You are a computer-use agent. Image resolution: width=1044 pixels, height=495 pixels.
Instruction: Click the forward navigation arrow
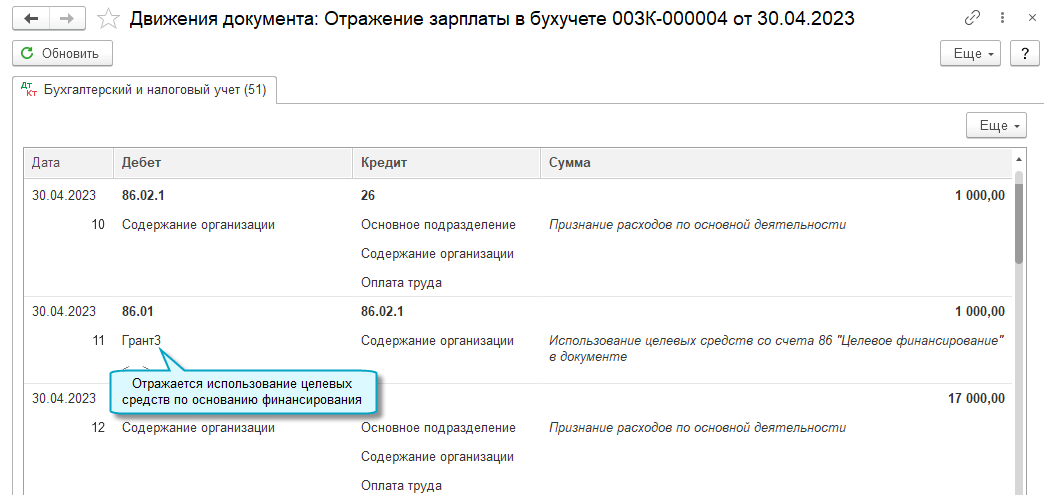click(67, 18)
